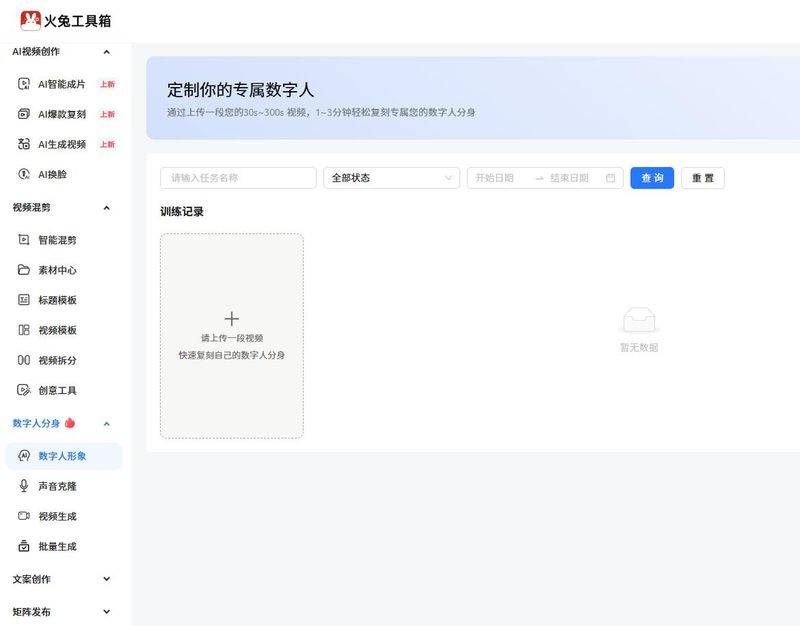The width and height of the screenshot is (800, 626).
Task: Click the 素材中心 folder icon
Action: [x=24, y=269]
